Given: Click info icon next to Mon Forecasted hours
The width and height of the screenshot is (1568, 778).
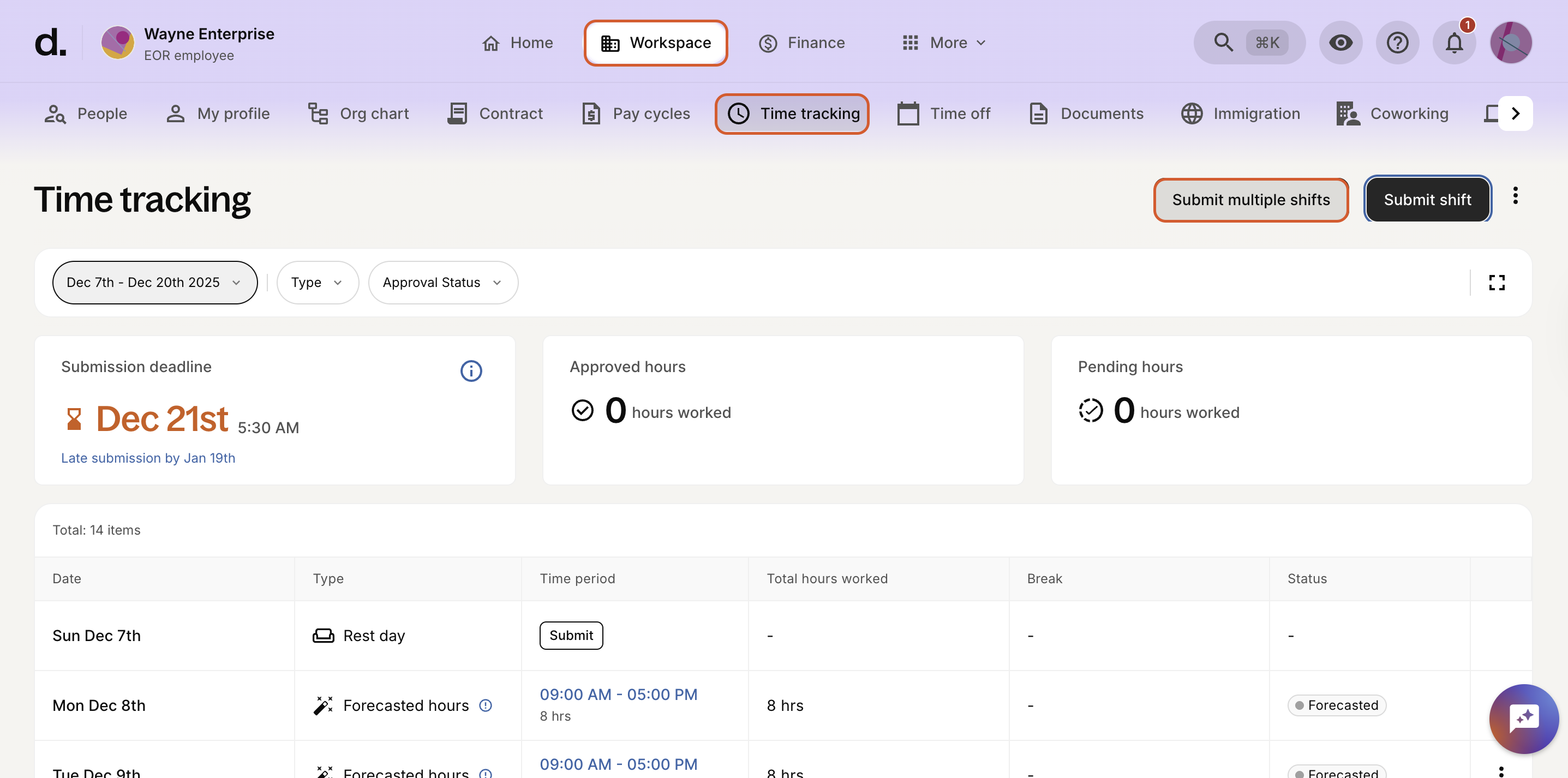Looking at the screenshot, I should tap(485, 705).
